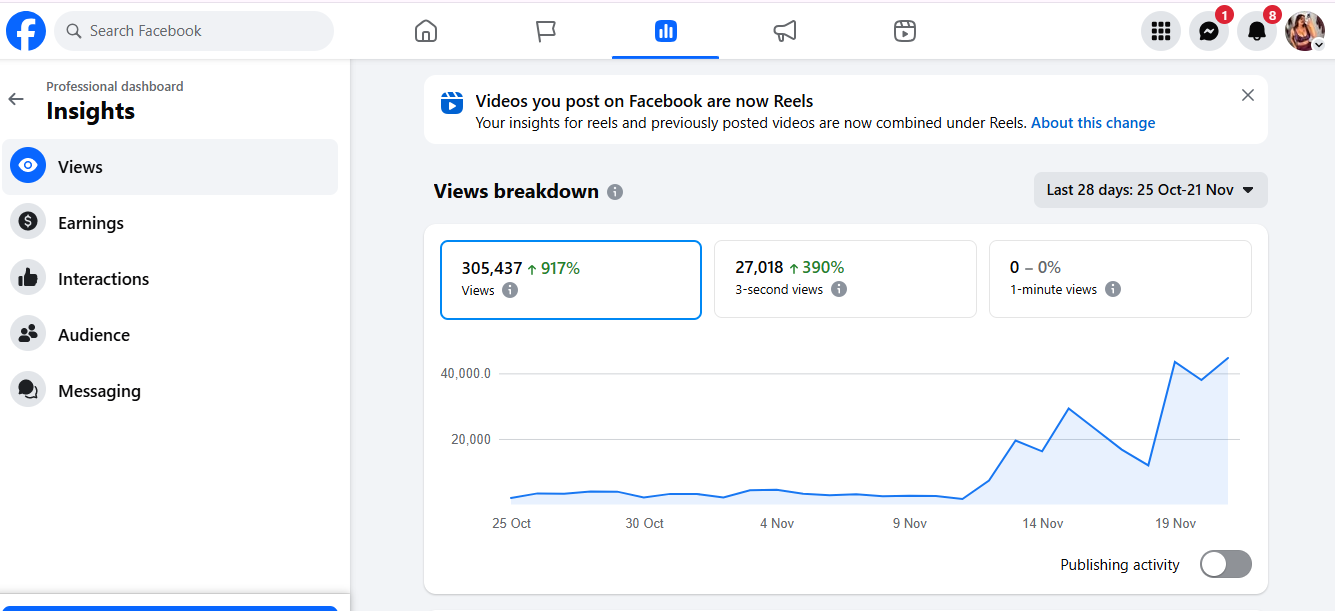Click the back arrow beside Professional dashboard

tap(16, 99)
